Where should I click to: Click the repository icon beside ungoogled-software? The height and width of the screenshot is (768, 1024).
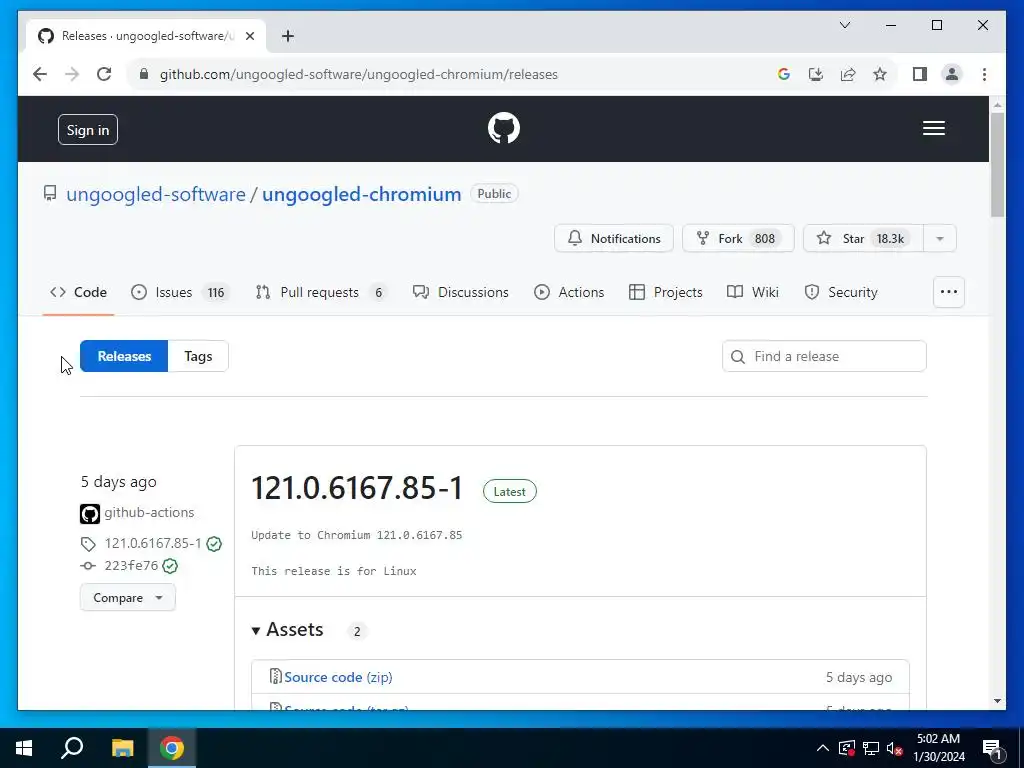coord(50,193)
